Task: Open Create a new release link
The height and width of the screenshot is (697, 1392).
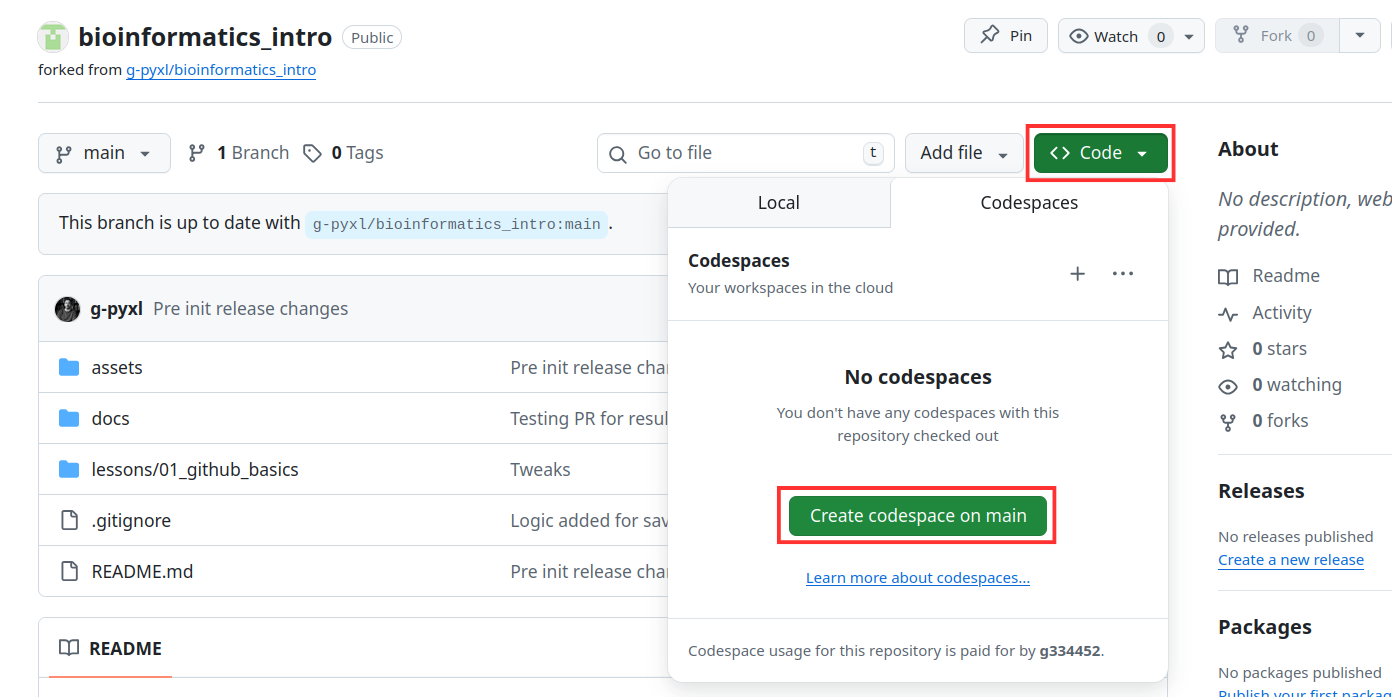Action: click(x=1291, y=560)
